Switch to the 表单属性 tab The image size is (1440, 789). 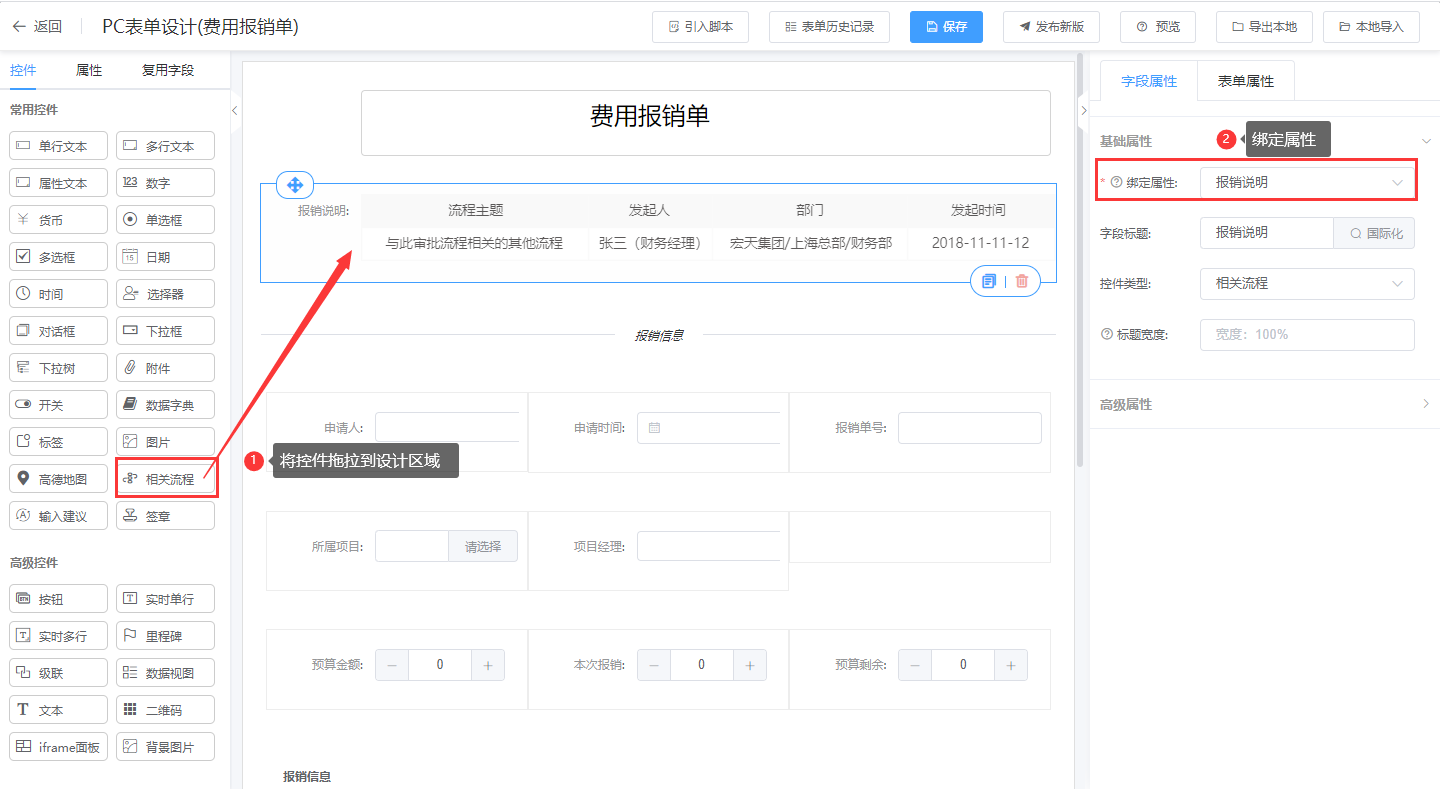coord(1245,81)
